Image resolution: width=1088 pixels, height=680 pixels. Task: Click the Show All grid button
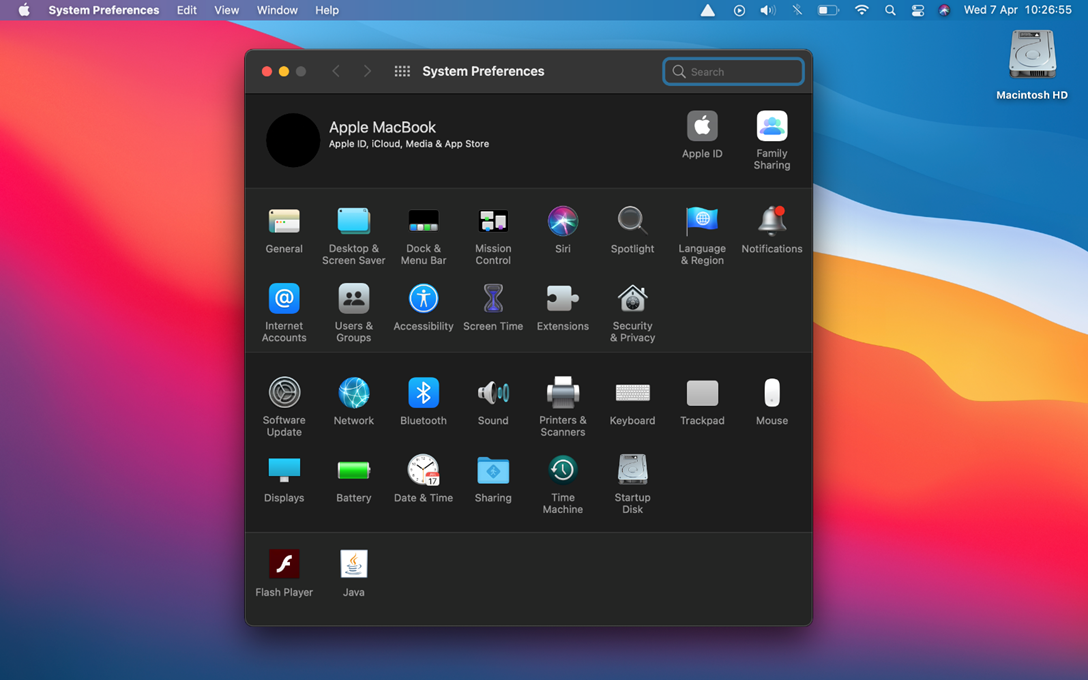(x=402, y=71)
